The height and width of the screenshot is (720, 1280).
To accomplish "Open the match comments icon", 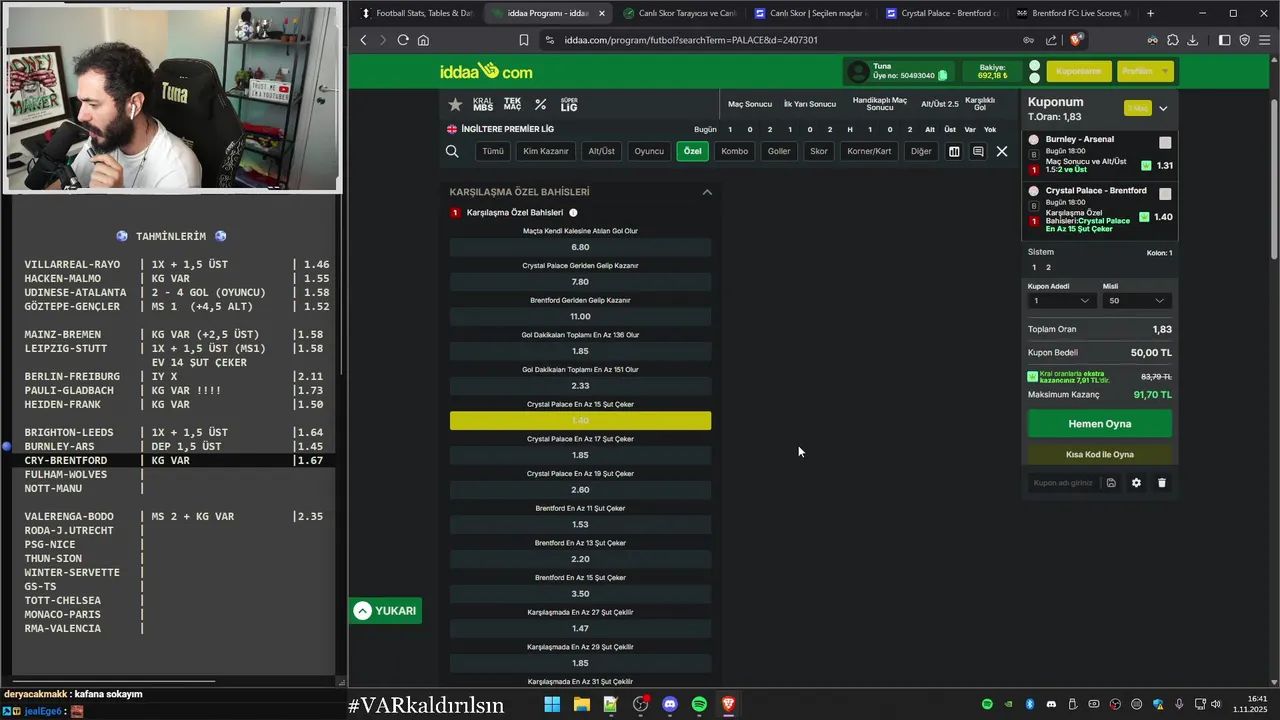I will (978, 151).
